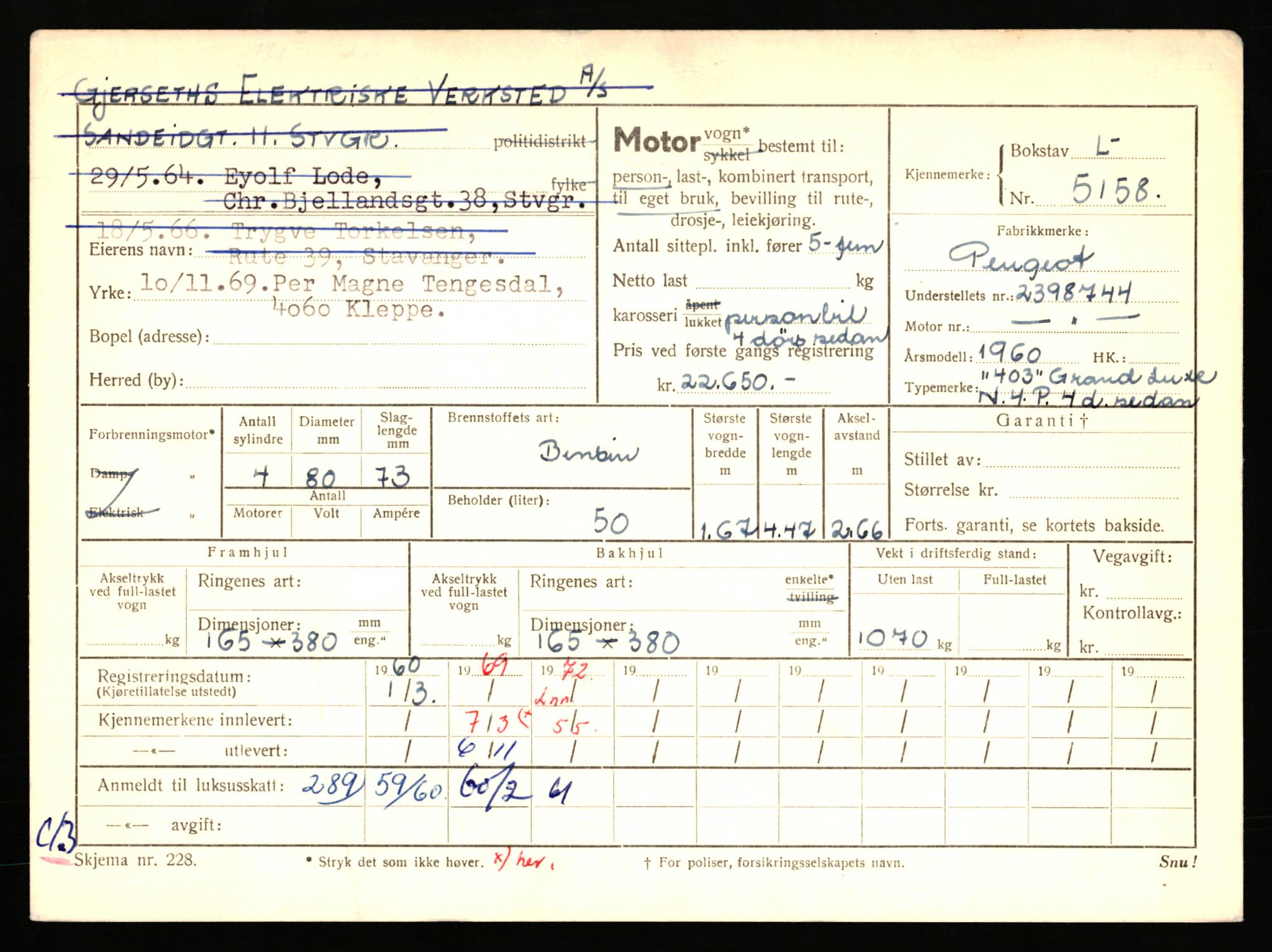
Task: Click the 'Kjennemerkene innlevert:' row label
Action: click(196, 720)
